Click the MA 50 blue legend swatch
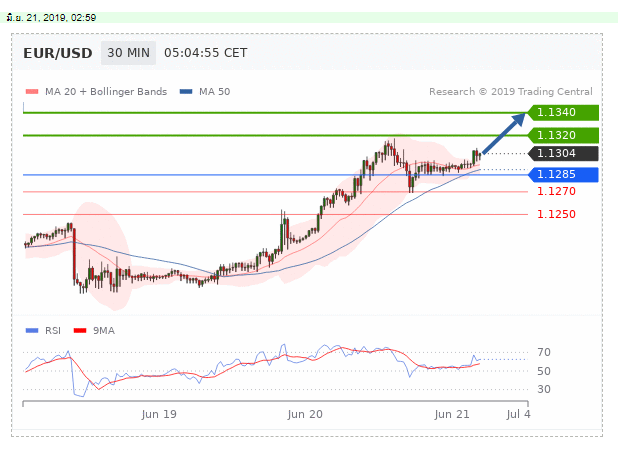Screen dimensions: 618x452 (x=186, y=92)
